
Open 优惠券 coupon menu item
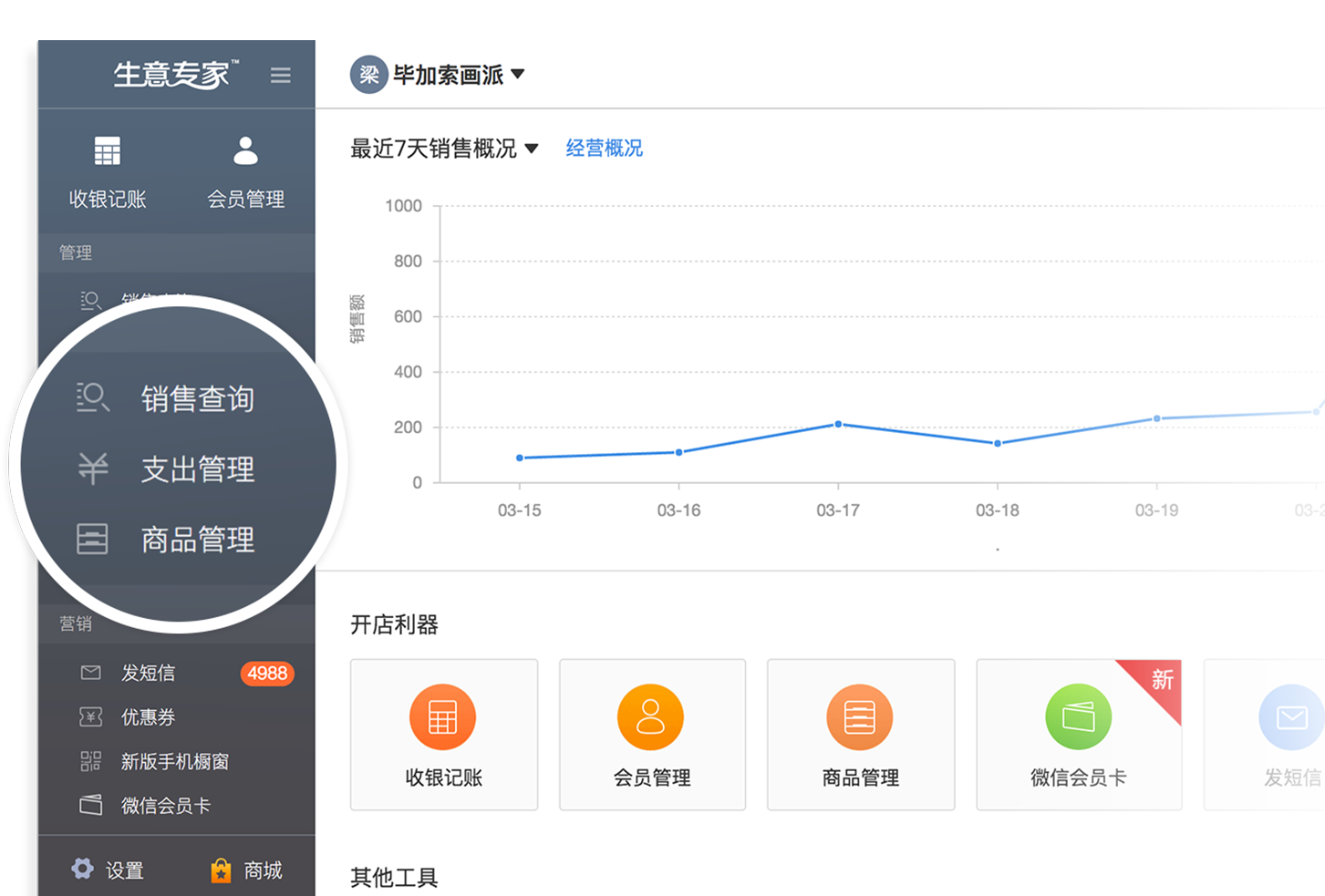click(148, 717)
